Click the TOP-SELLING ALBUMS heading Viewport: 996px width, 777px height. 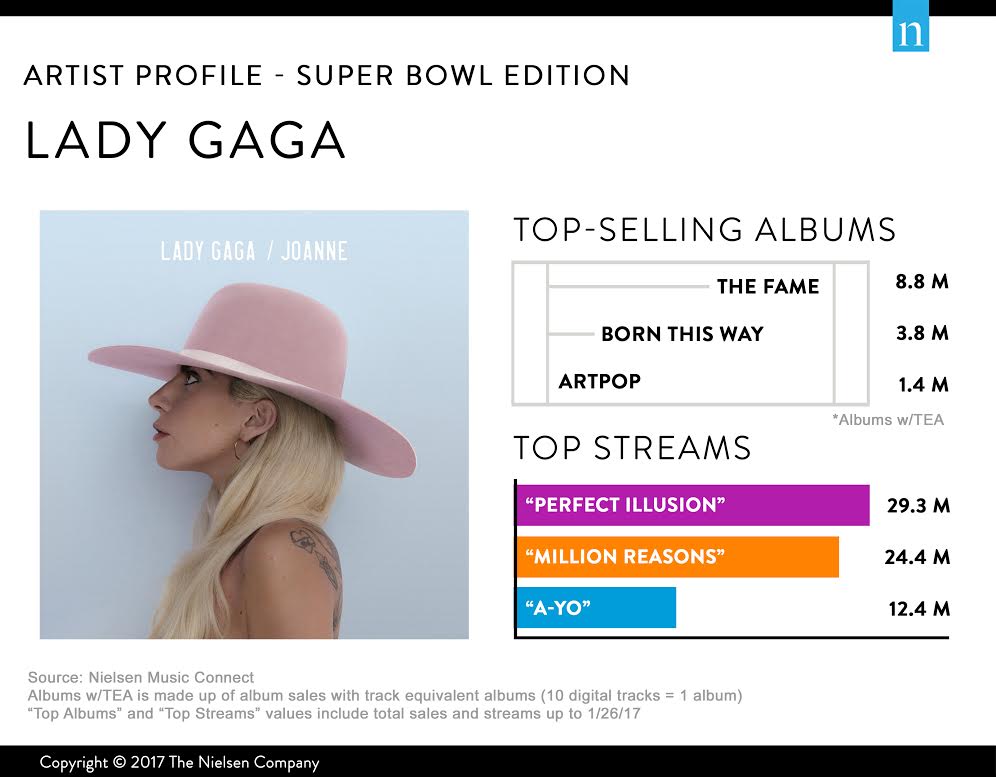[704, 230]
